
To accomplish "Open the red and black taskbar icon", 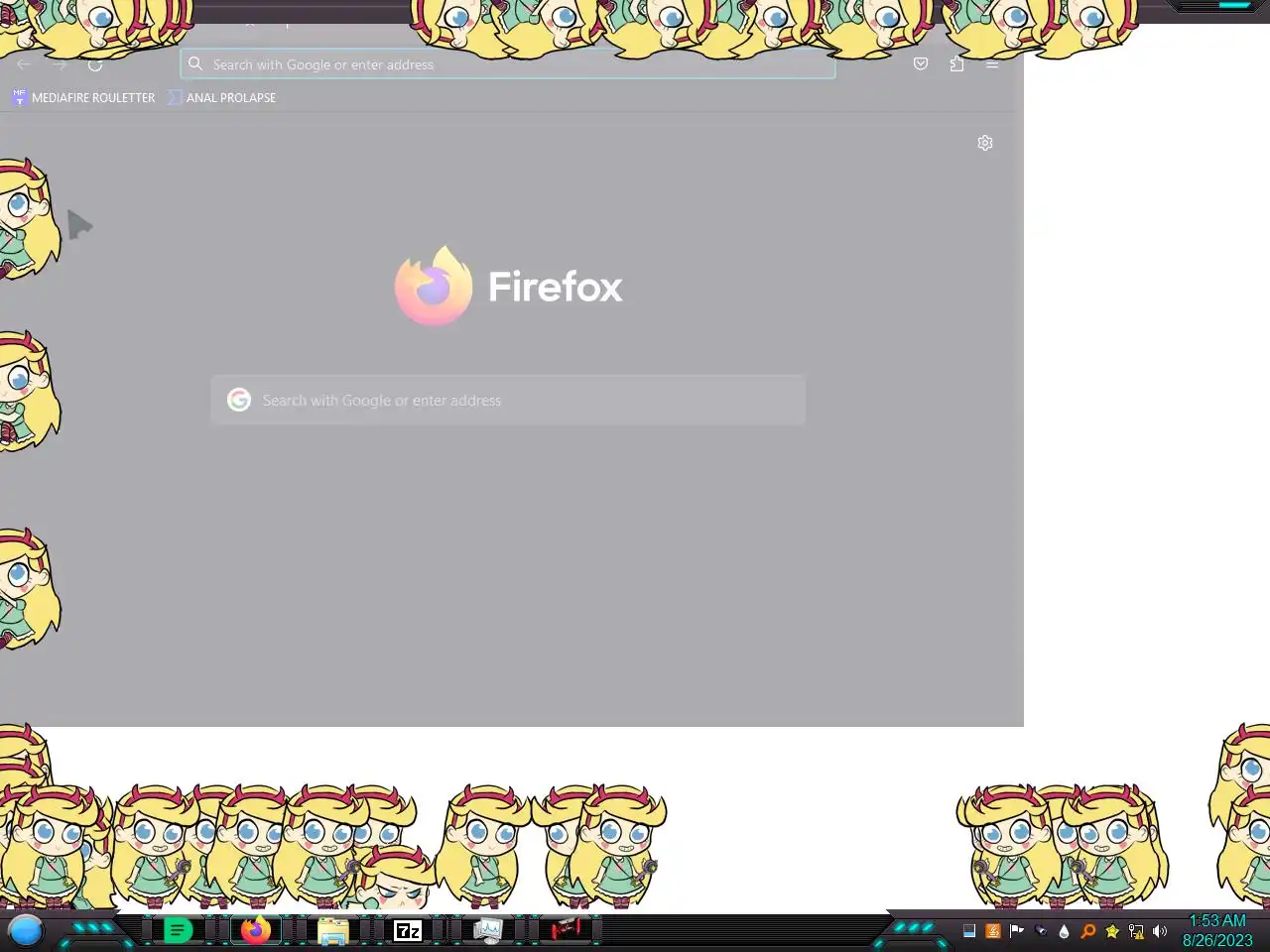I will click(567, 929).
